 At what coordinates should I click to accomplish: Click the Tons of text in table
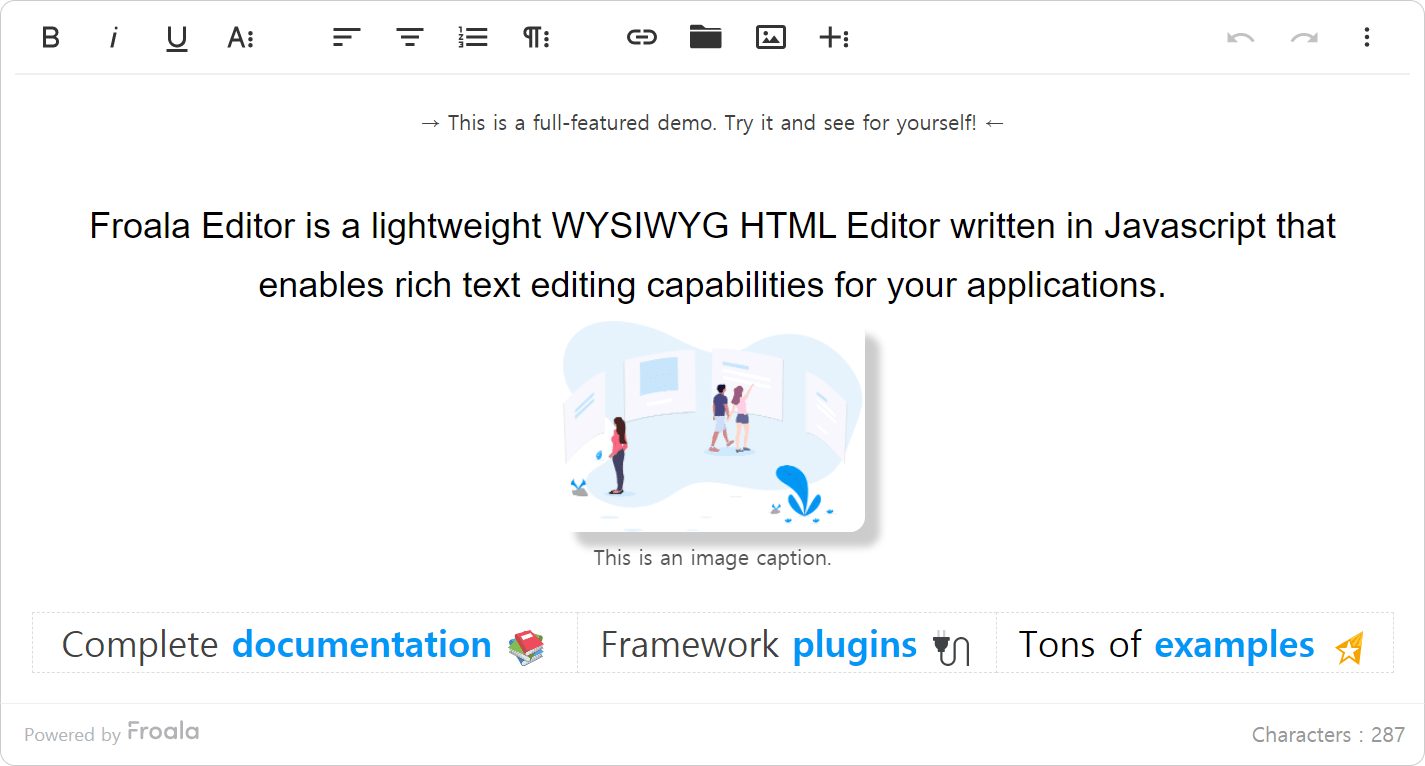pos(1080,645)
